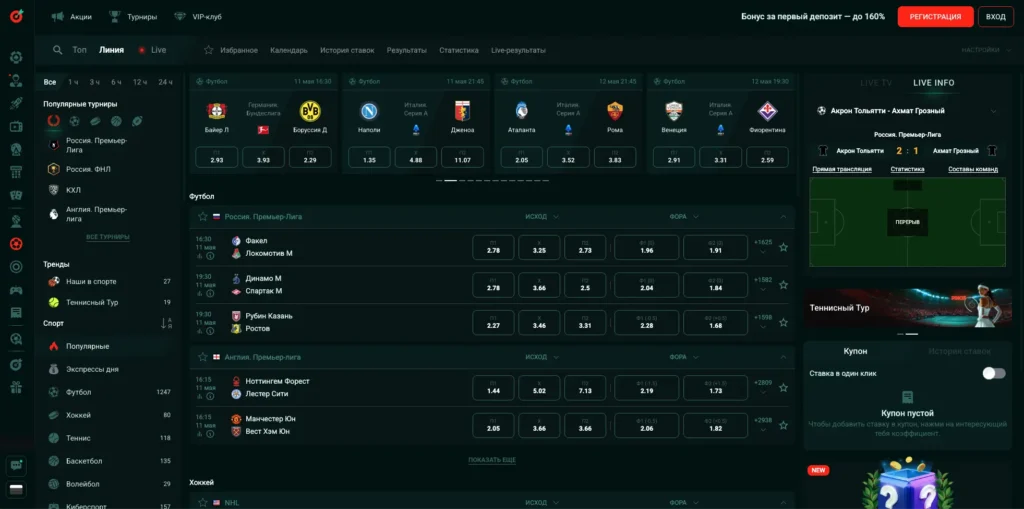
Task: Click the Избранное star icon in top bar
Action: 209,50
